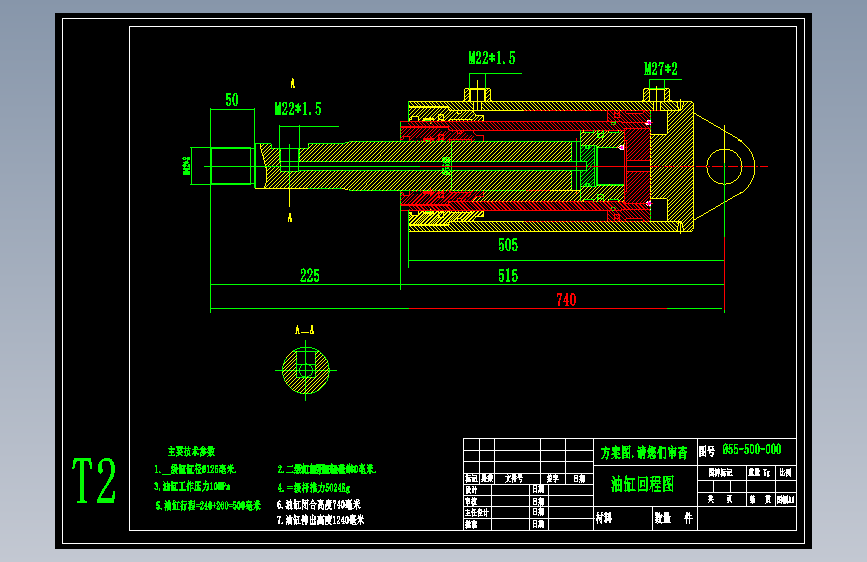The width and height of the screenshot is (867, 562).
Task: Click the 图号 label in title block
Action: pyautogui.click(x=707, y=451)
